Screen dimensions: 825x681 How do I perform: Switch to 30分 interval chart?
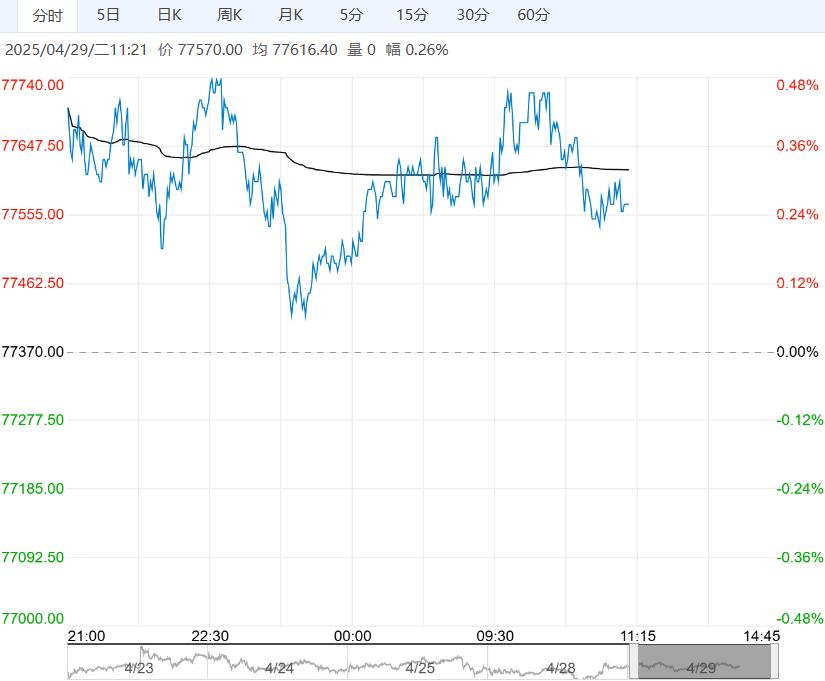(x=473, y=15)
